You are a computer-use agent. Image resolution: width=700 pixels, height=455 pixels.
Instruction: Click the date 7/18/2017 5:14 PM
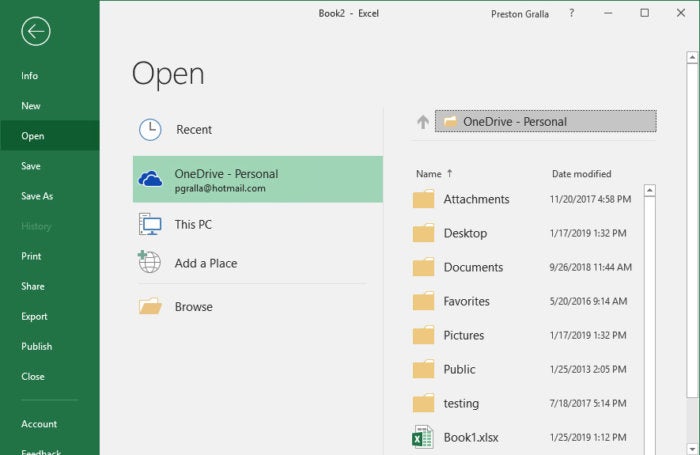[588, 403]
